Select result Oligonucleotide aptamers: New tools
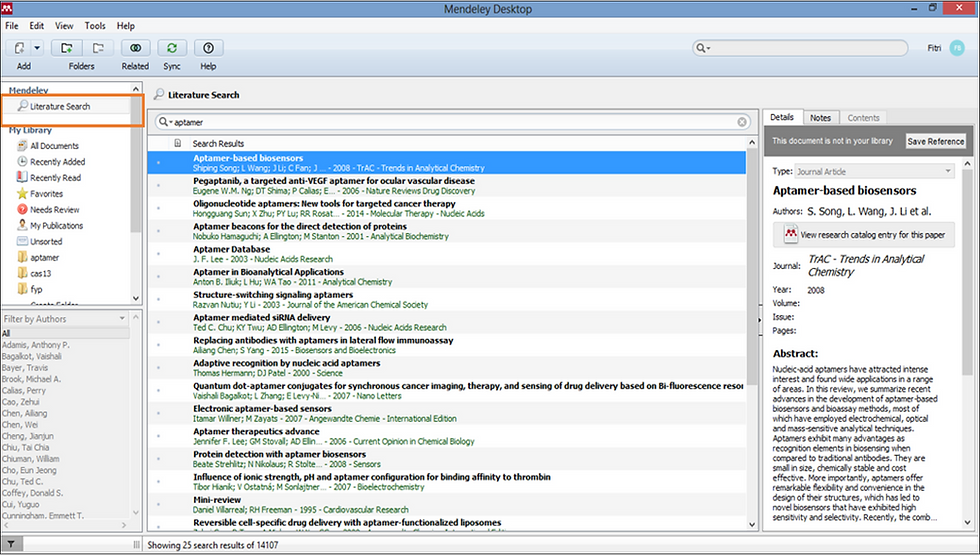This screenshot has height=555, width=980. coord(446,208)
